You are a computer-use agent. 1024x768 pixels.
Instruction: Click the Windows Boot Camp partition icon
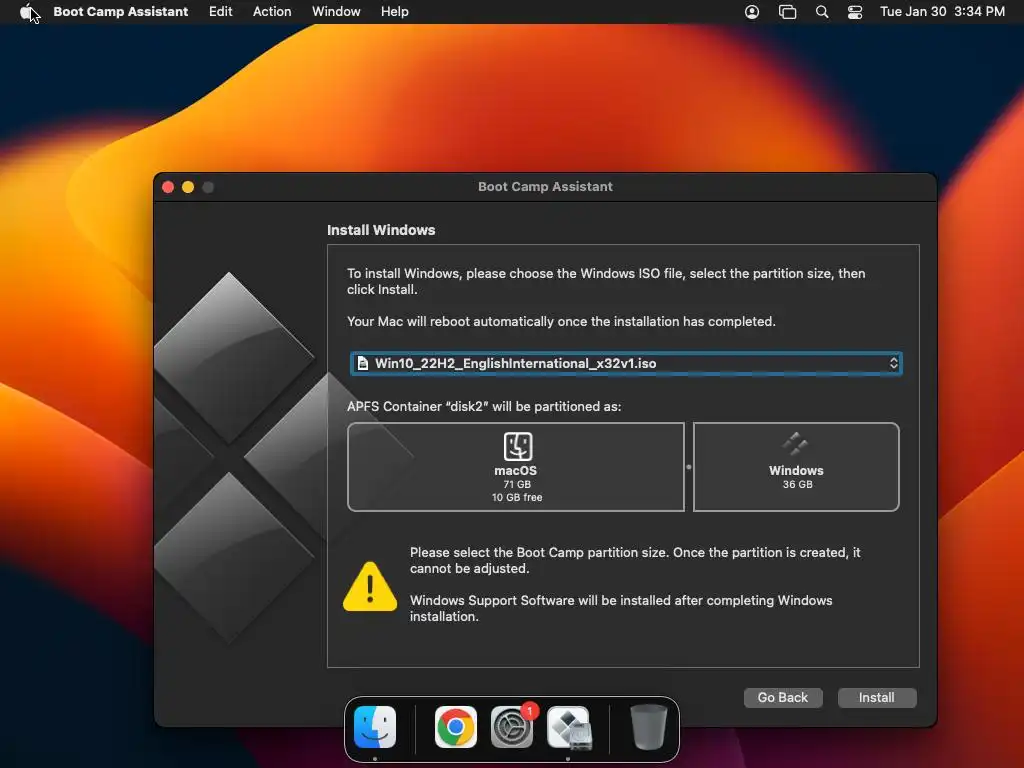[x=795, y=444]
